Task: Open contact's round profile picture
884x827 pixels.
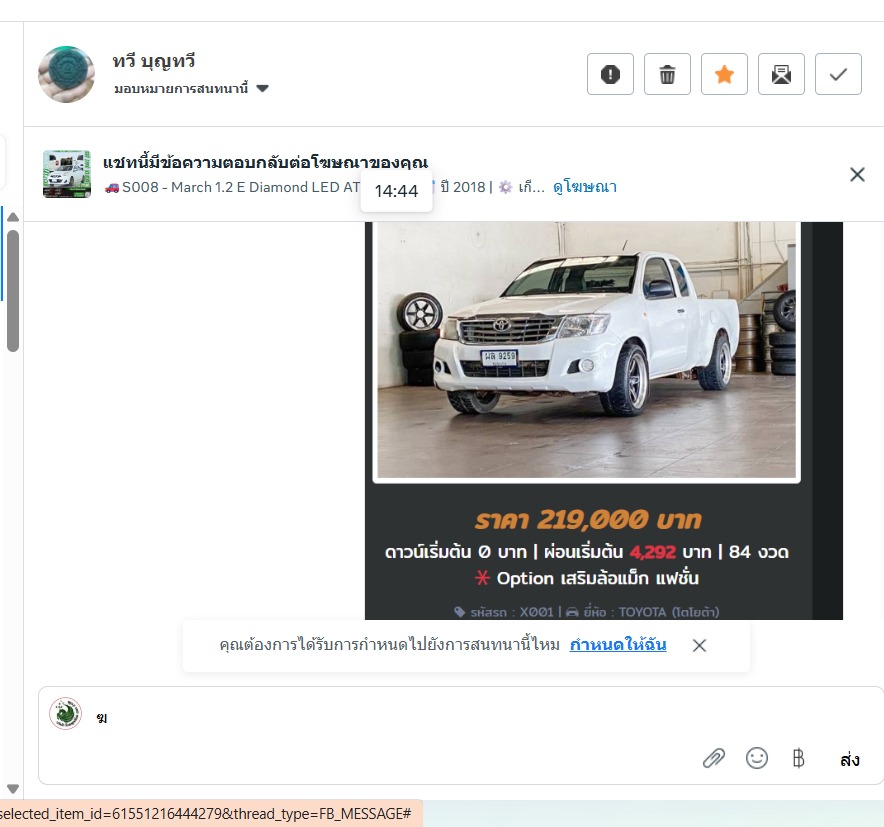Action: 66,74
